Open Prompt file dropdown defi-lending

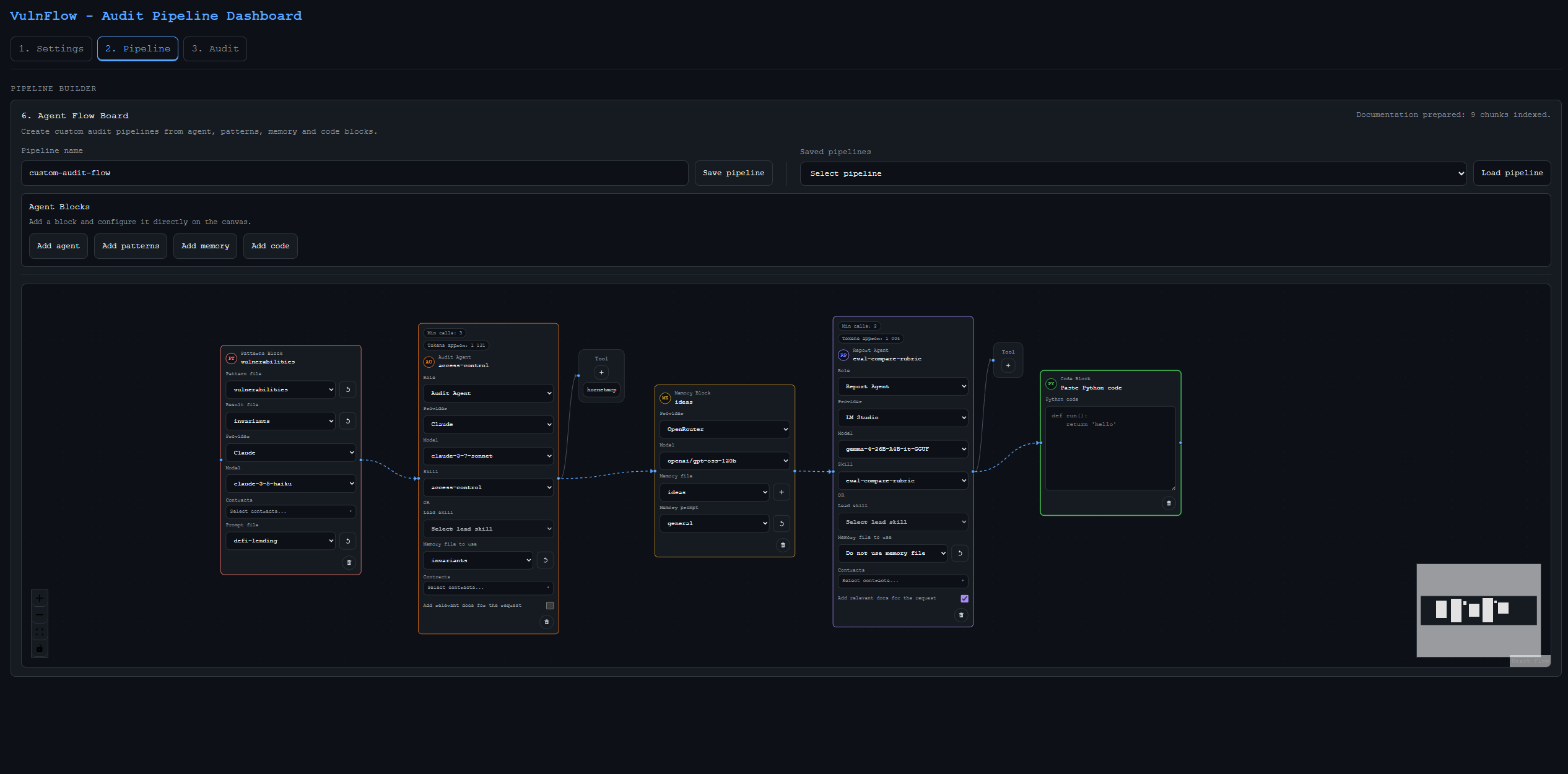[281, 541]
